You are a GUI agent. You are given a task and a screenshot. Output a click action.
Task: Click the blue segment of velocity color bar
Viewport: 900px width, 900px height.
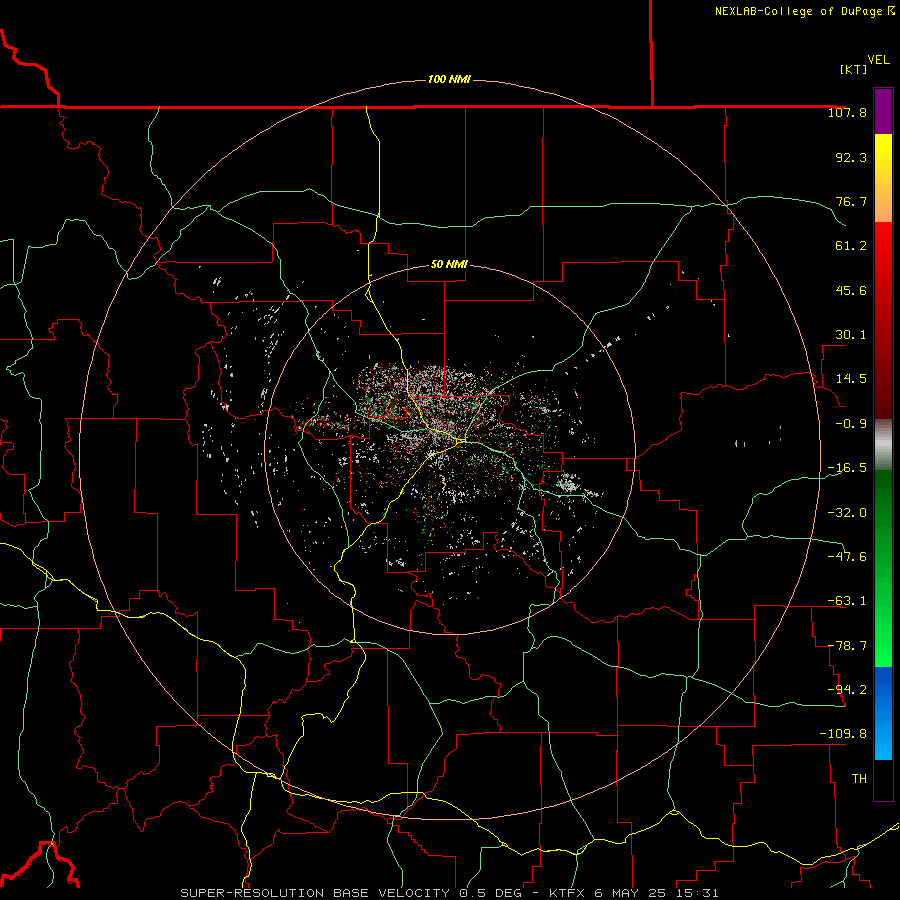pos(883,713)
